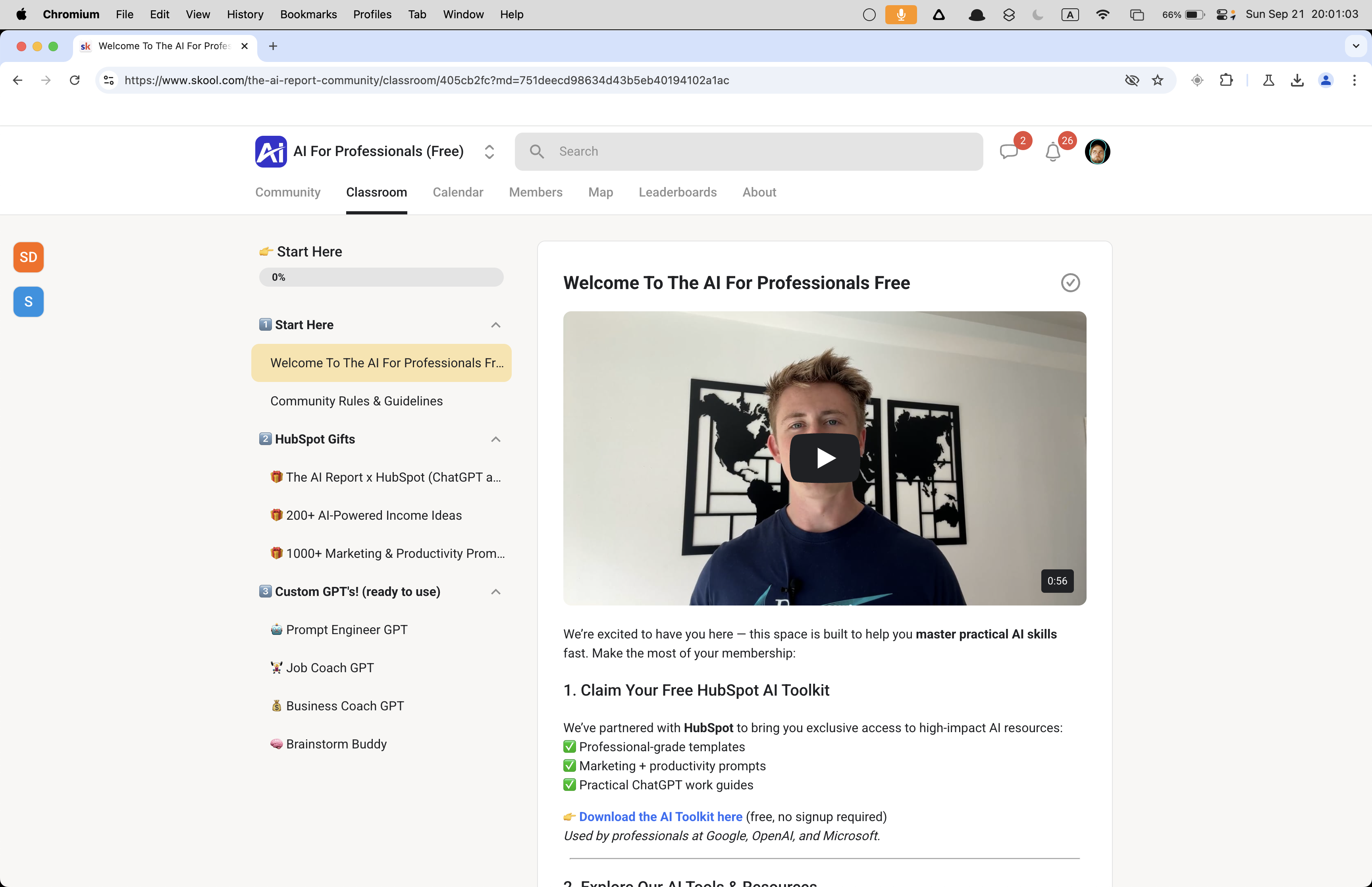Mark lesson complete with checkmark circle

(x=1070, y=283)
